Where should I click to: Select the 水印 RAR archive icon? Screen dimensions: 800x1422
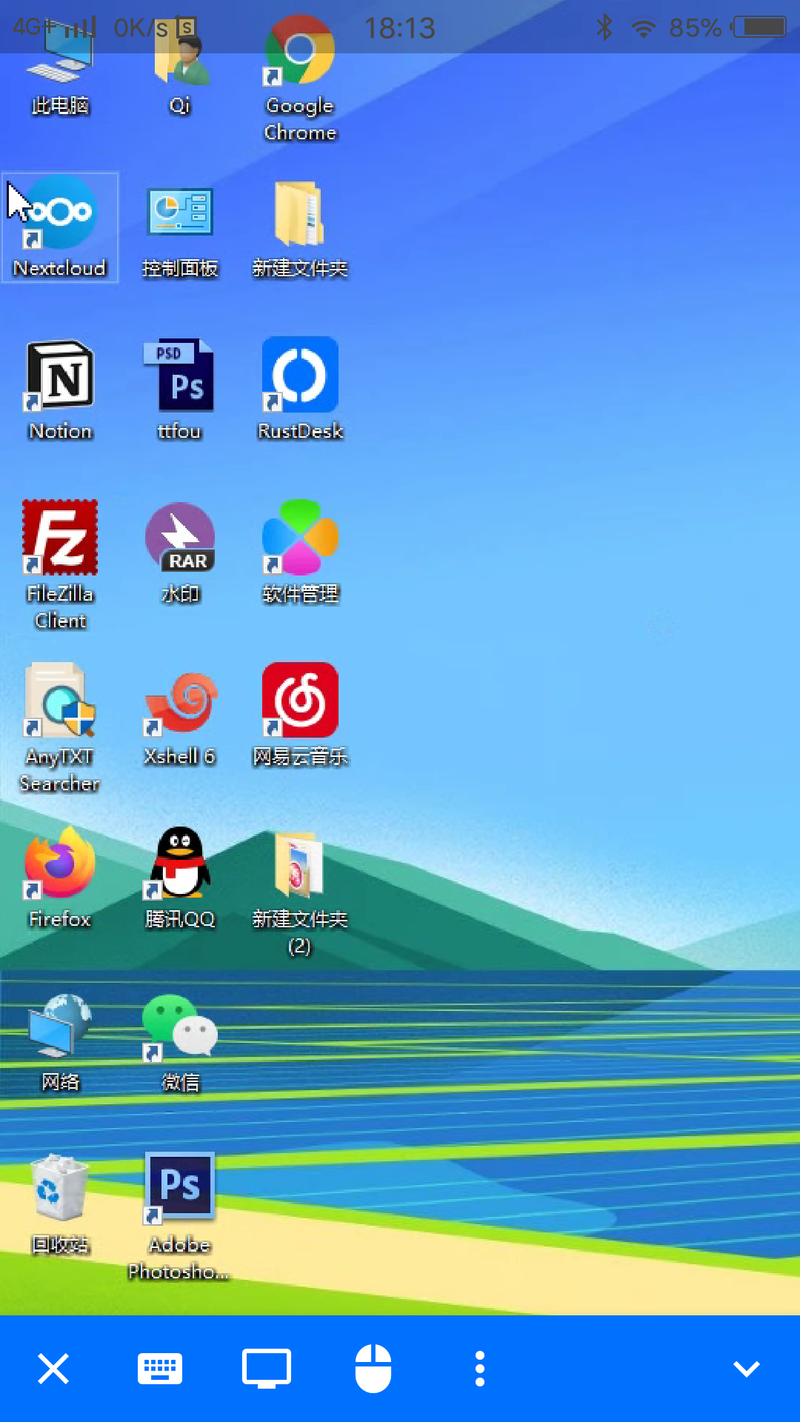(x=180, y=553)
